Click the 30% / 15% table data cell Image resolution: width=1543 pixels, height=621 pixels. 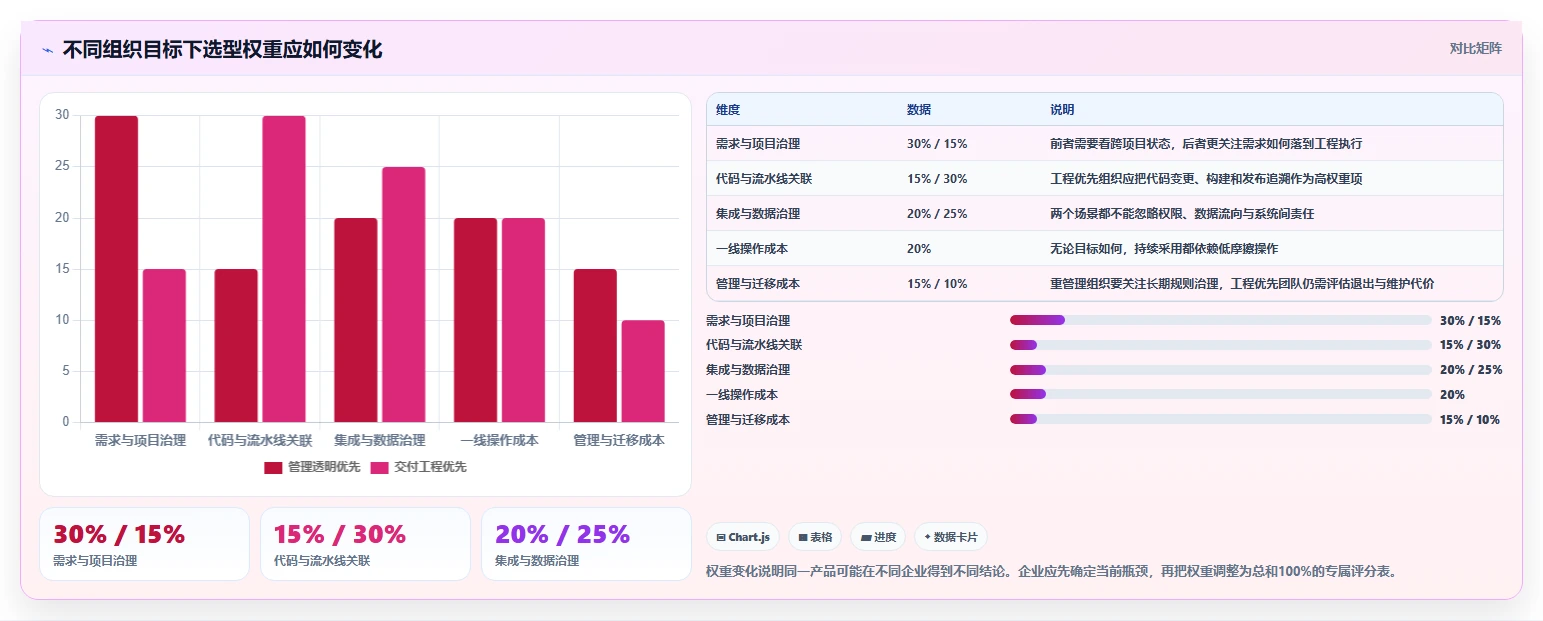(937, 144)
